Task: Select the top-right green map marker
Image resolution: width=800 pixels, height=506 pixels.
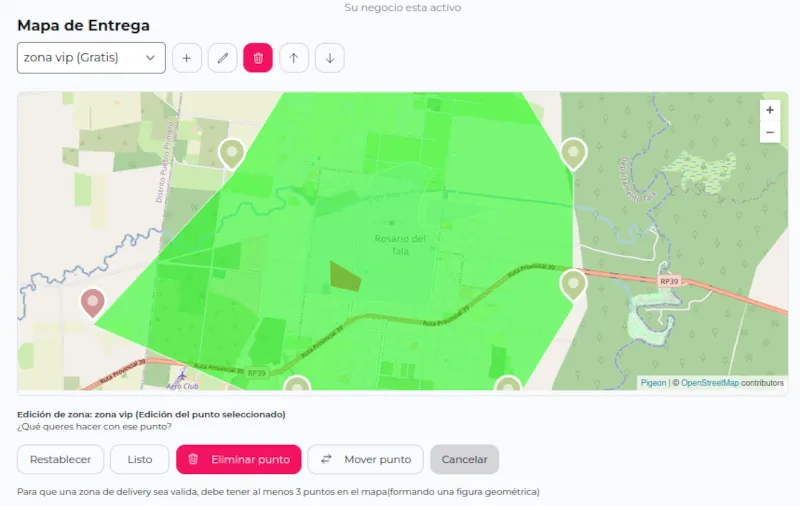Action: tap(573, 154)
